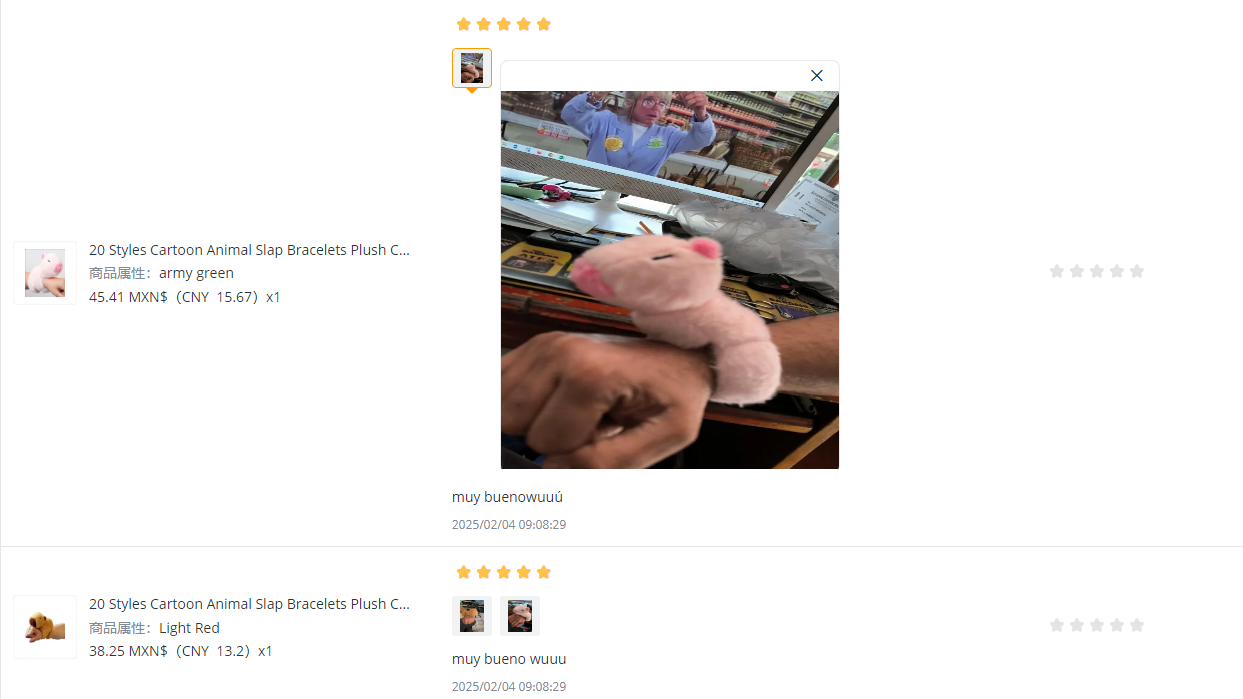Give five gray stars to first review
The width and height of the screenshot is (1243, 699).
(x=1137, y=271)
